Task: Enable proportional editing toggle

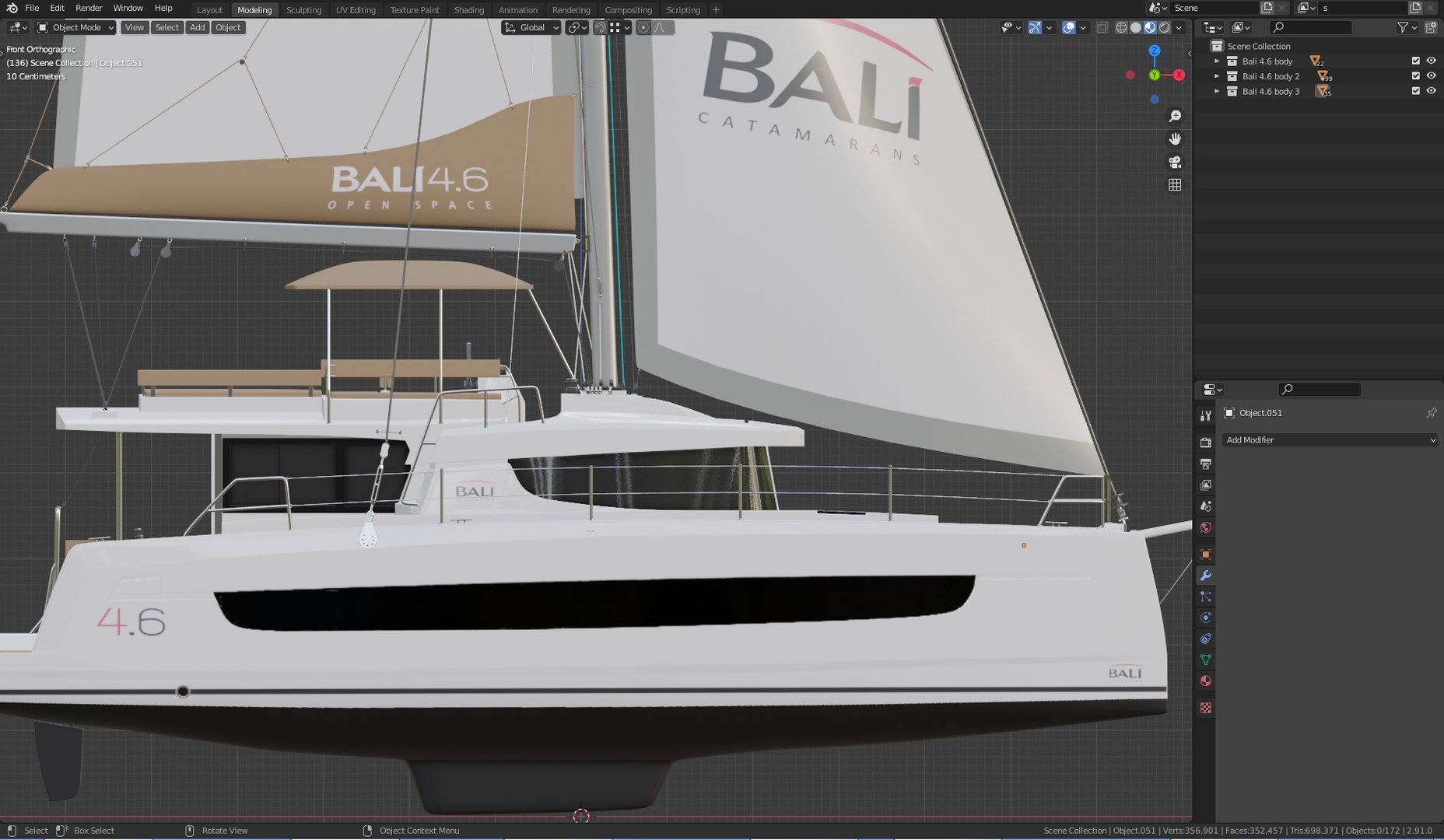Action: tap(643, 27)
